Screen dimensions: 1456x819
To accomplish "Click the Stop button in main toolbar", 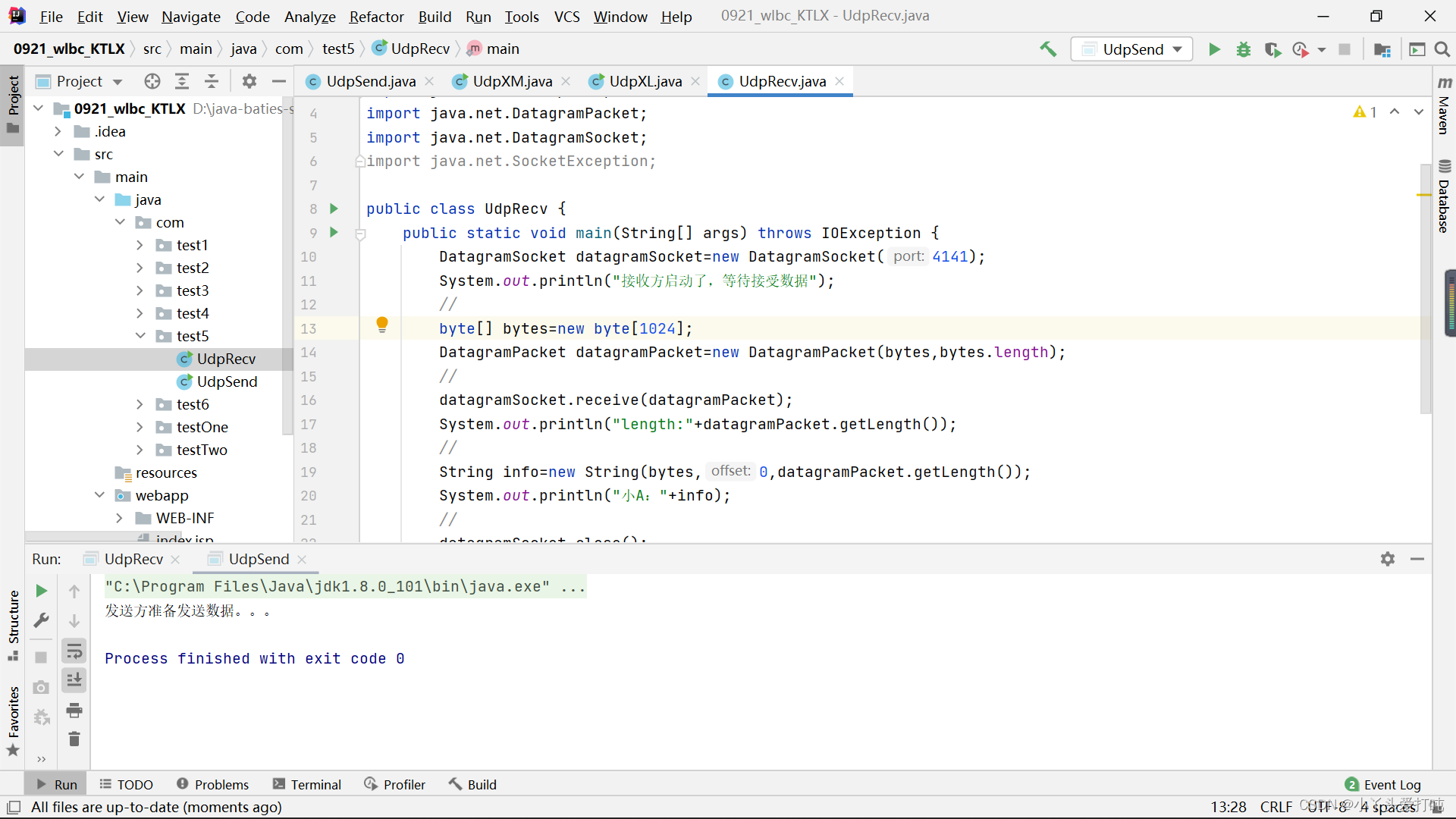I will 1345,49.
